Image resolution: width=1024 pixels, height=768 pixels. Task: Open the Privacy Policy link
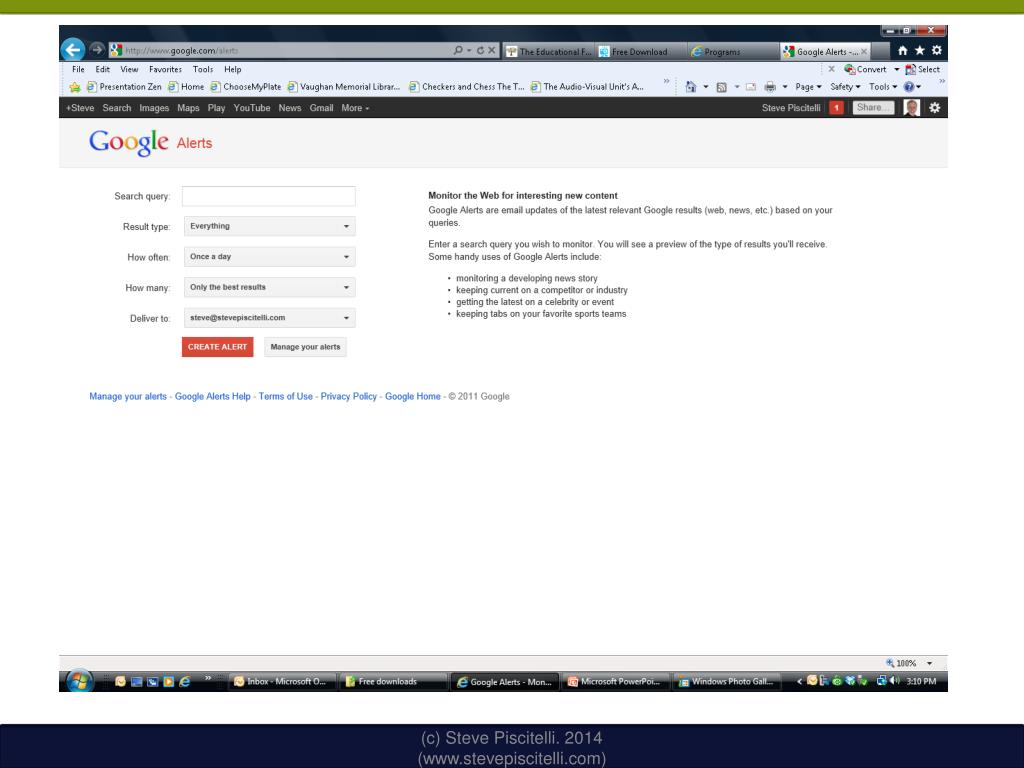click(x=349, y=396)
